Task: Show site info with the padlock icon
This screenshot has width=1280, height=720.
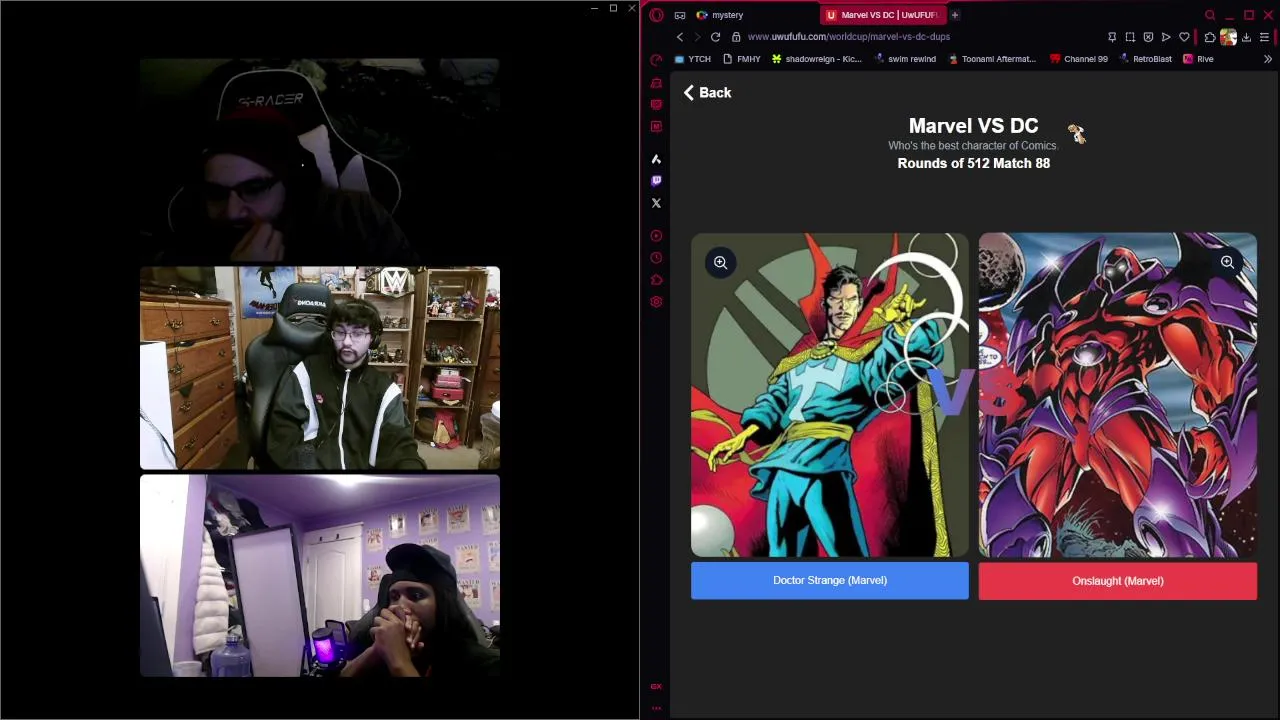Action: pyautogui.click(x=735, y=37)
